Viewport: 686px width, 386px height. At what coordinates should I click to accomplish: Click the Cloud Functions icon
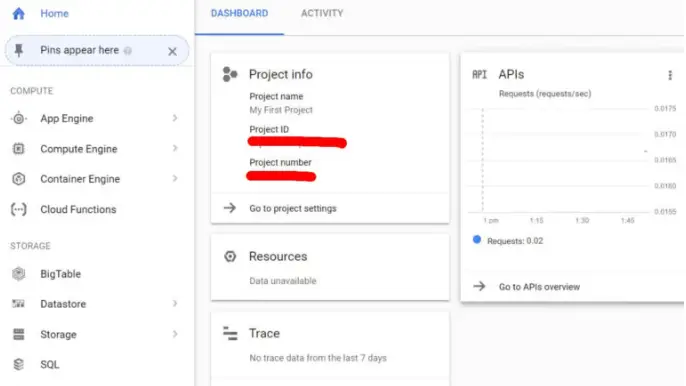(18, 209)
